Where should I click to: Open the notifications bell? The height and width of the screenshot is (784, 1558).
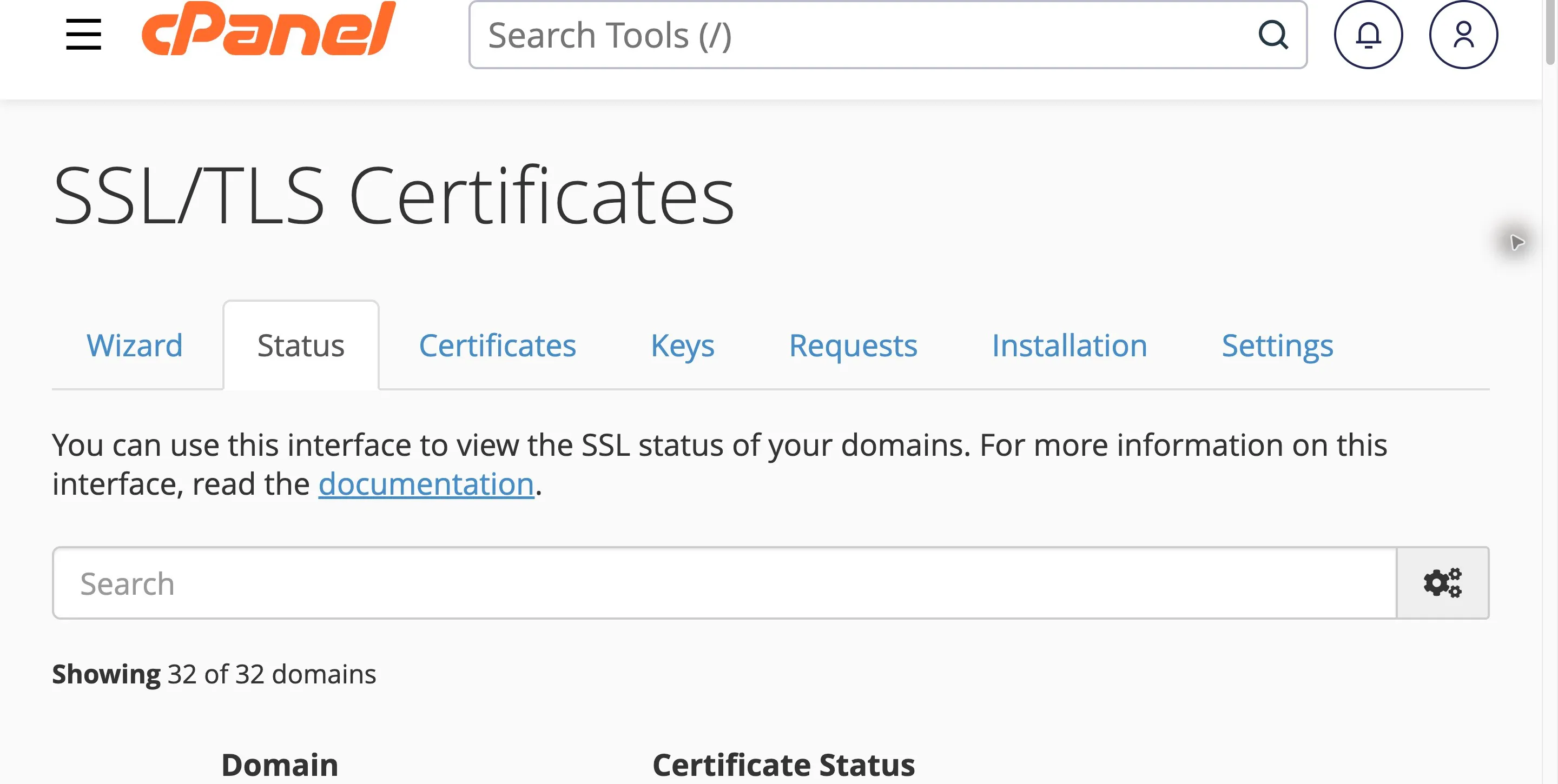[x=1368, y=35]
